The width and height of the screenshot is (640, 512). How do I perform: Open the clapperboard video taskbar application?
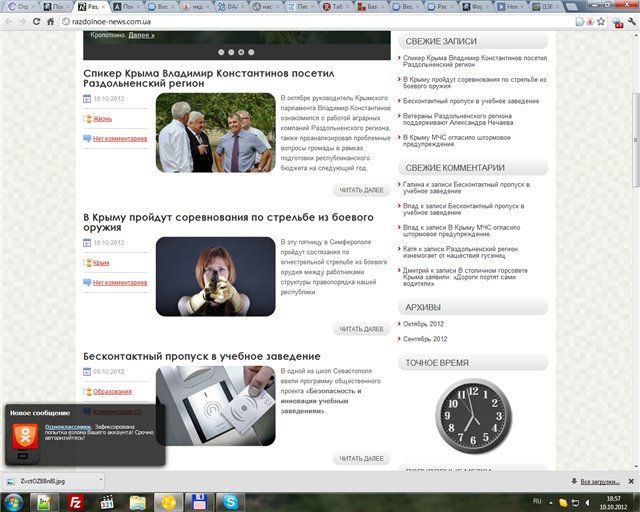point(107,502)
